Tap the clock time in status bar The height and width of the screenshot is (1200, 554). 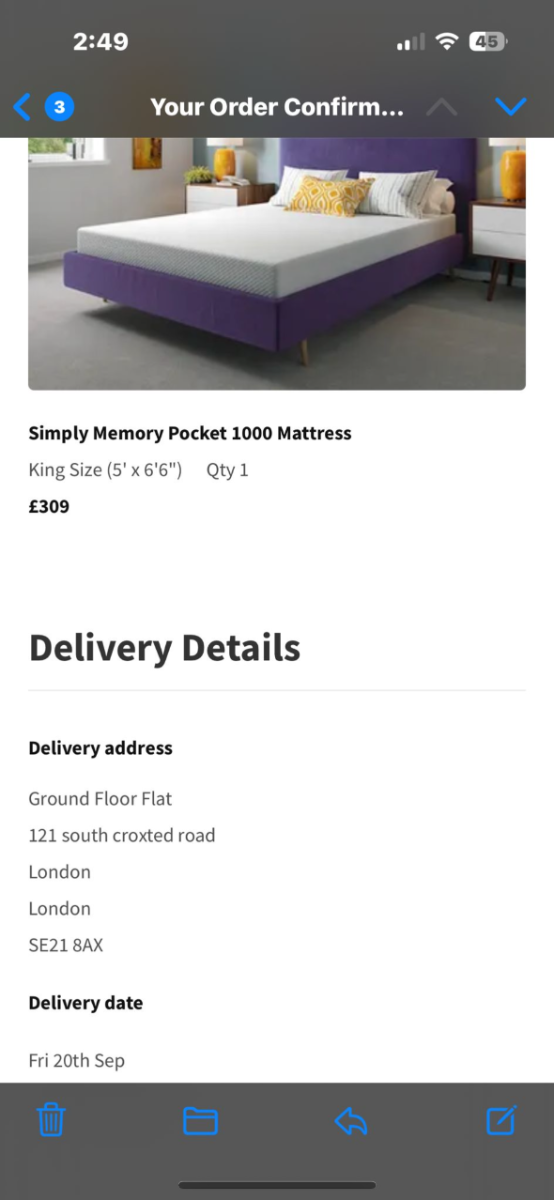[101, 42]
